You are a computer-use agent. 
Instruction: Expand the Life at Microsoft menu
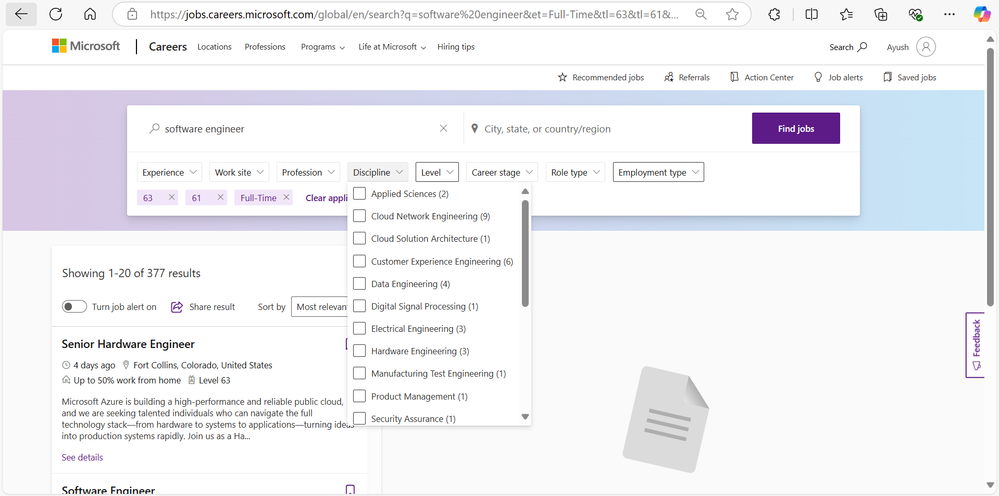tap(392, 46)
